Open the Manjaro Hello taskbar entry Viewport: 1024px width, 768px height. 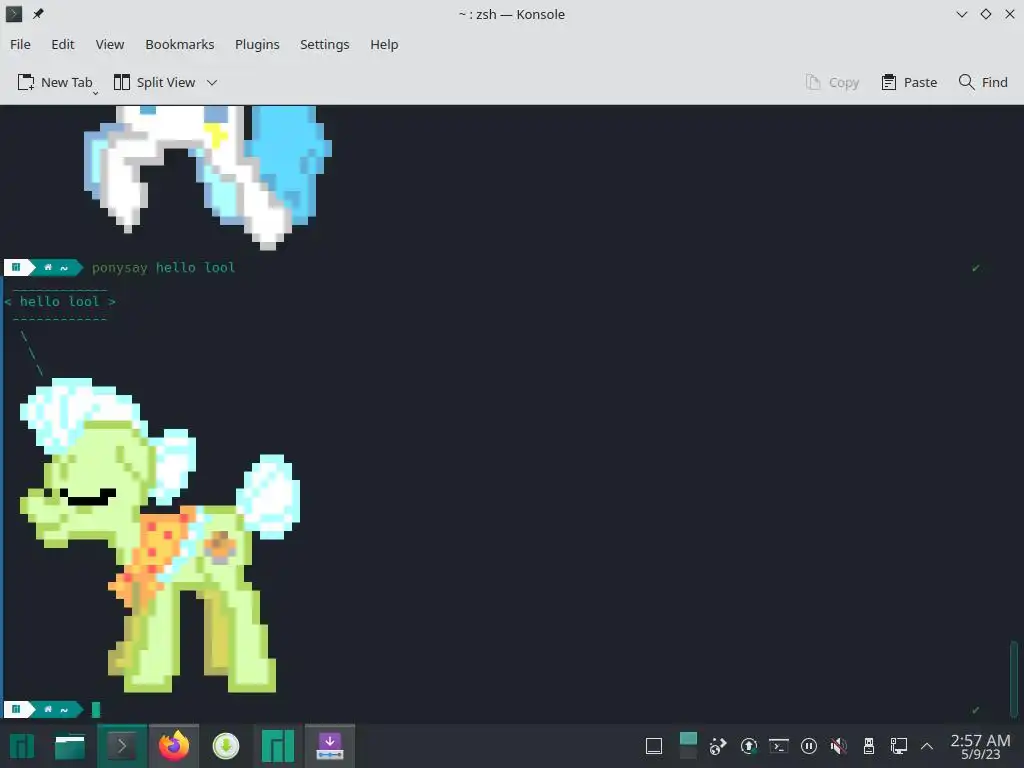[x=278, y=746]
